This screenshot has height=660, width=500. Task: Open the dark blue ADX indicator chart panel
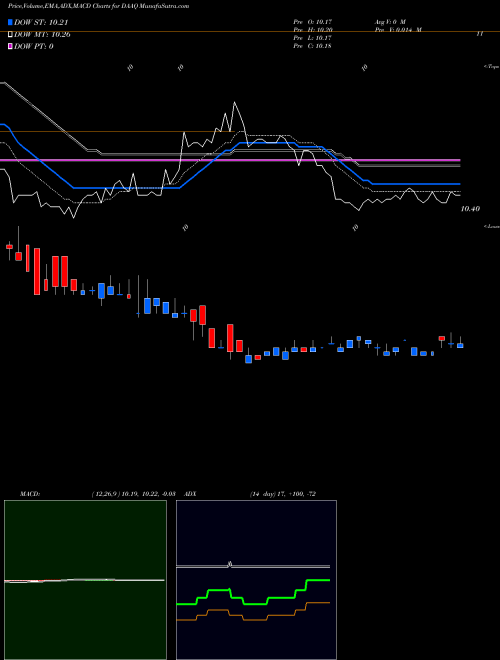point(256,580)
